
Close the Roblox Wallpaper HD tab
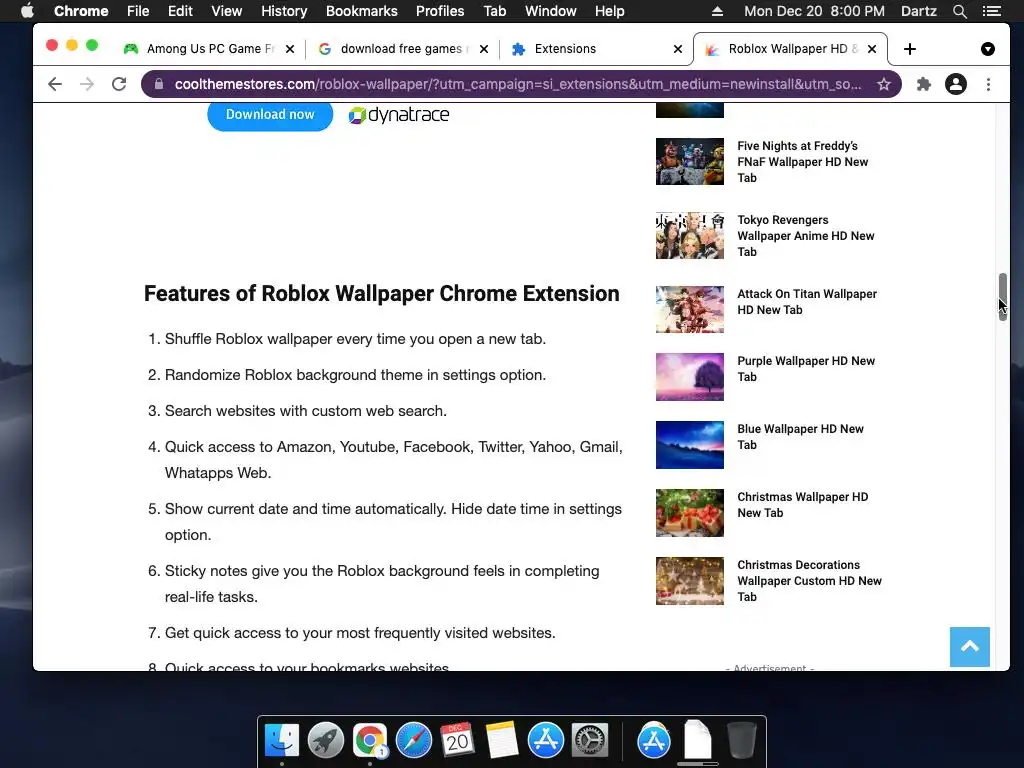click(x=872, y=49)
